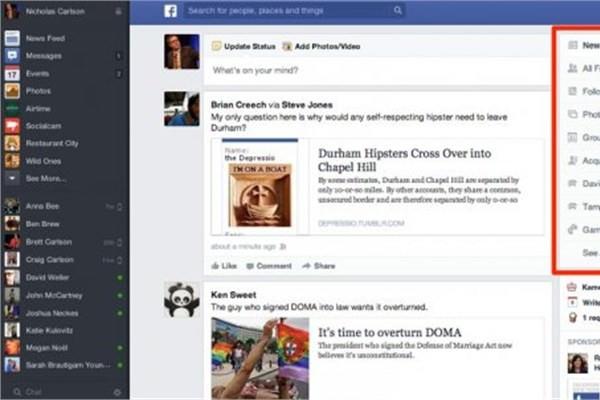600x400 pixels.
Task: Click the mobile icon beside Brett Carlson
Action: tap(120, 242)
